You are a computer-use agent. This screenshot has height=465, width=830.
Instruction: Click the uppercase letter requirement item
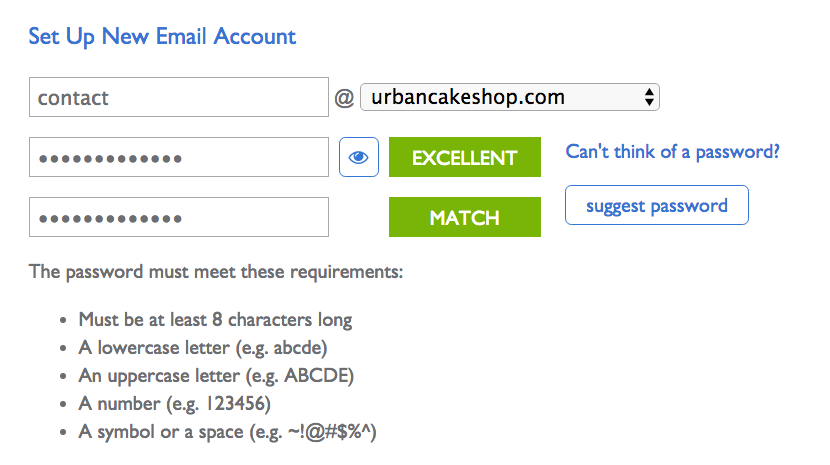216,376
